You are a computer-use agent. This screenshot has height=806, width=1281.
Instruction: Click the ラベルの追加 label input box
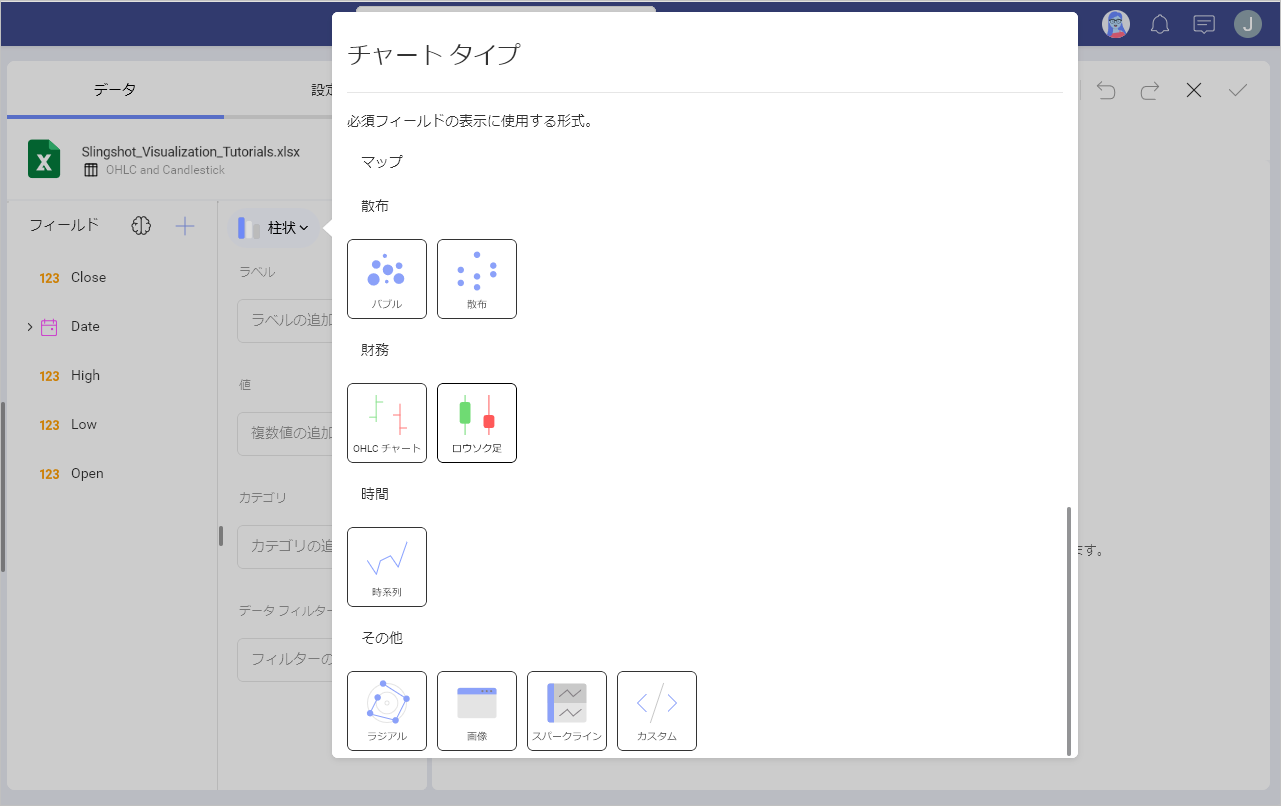285,320
